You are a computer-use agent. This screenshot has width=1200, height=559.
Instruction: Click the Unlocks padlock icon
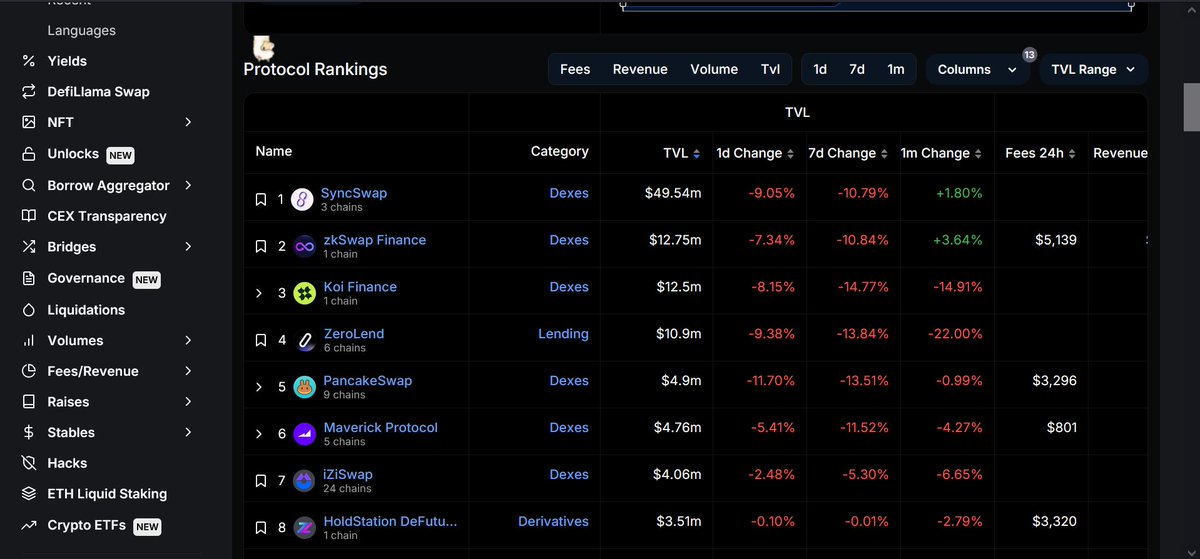coord(29,154)
